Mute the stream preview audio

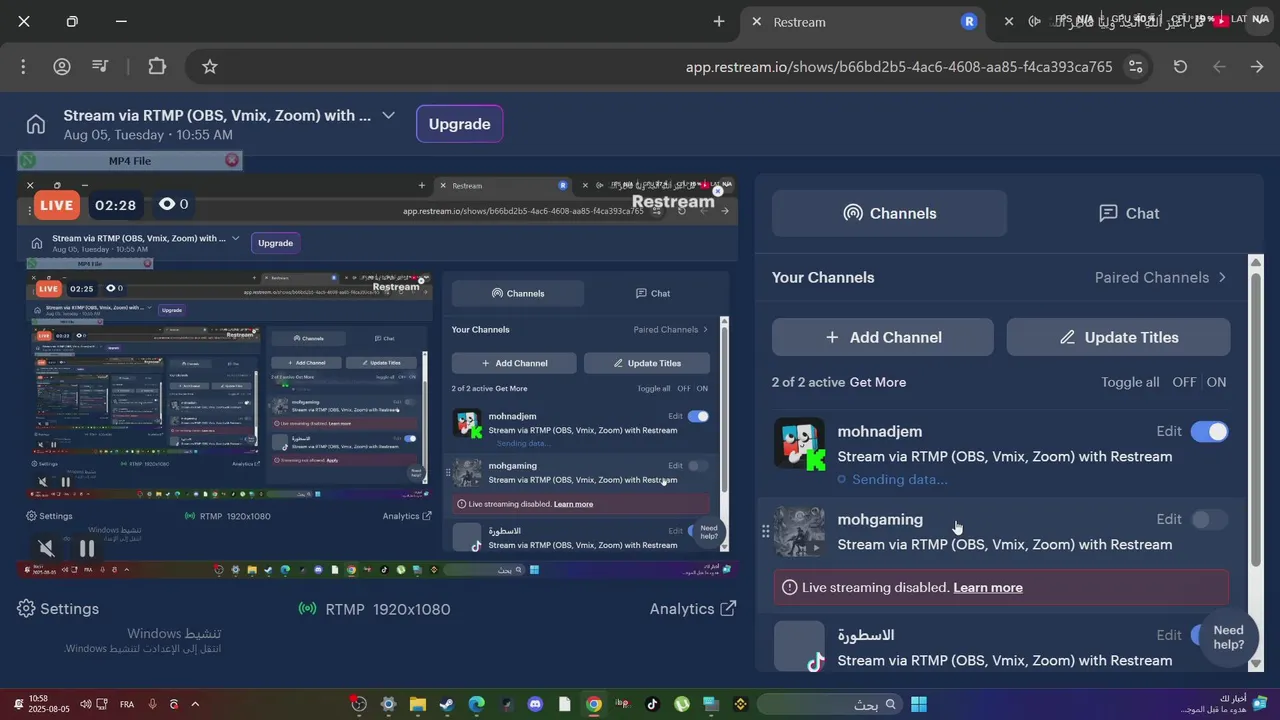coord(46,548)
